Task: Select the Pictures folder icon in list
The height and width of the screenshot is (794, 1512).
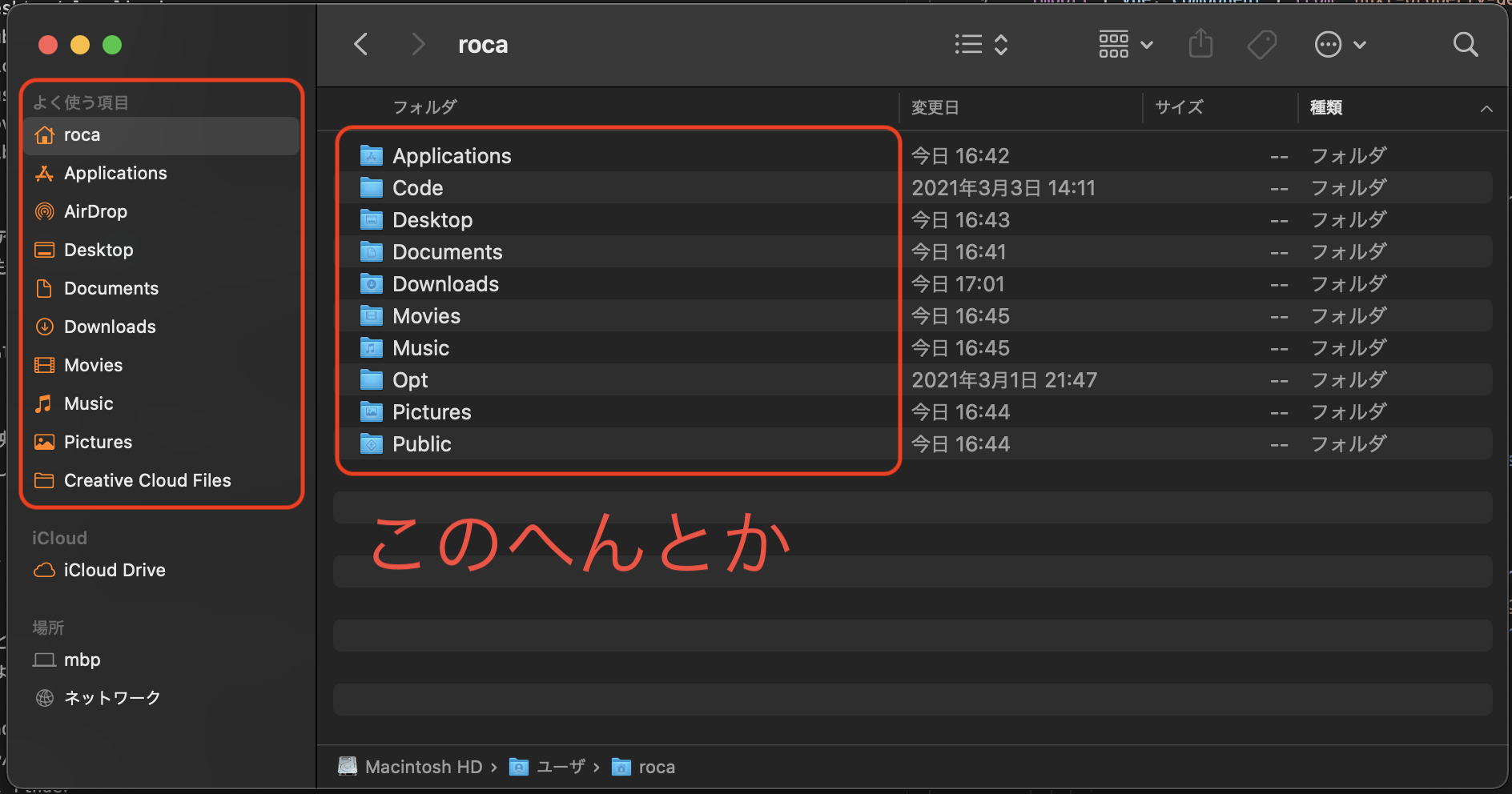Action: coord(371,411)
